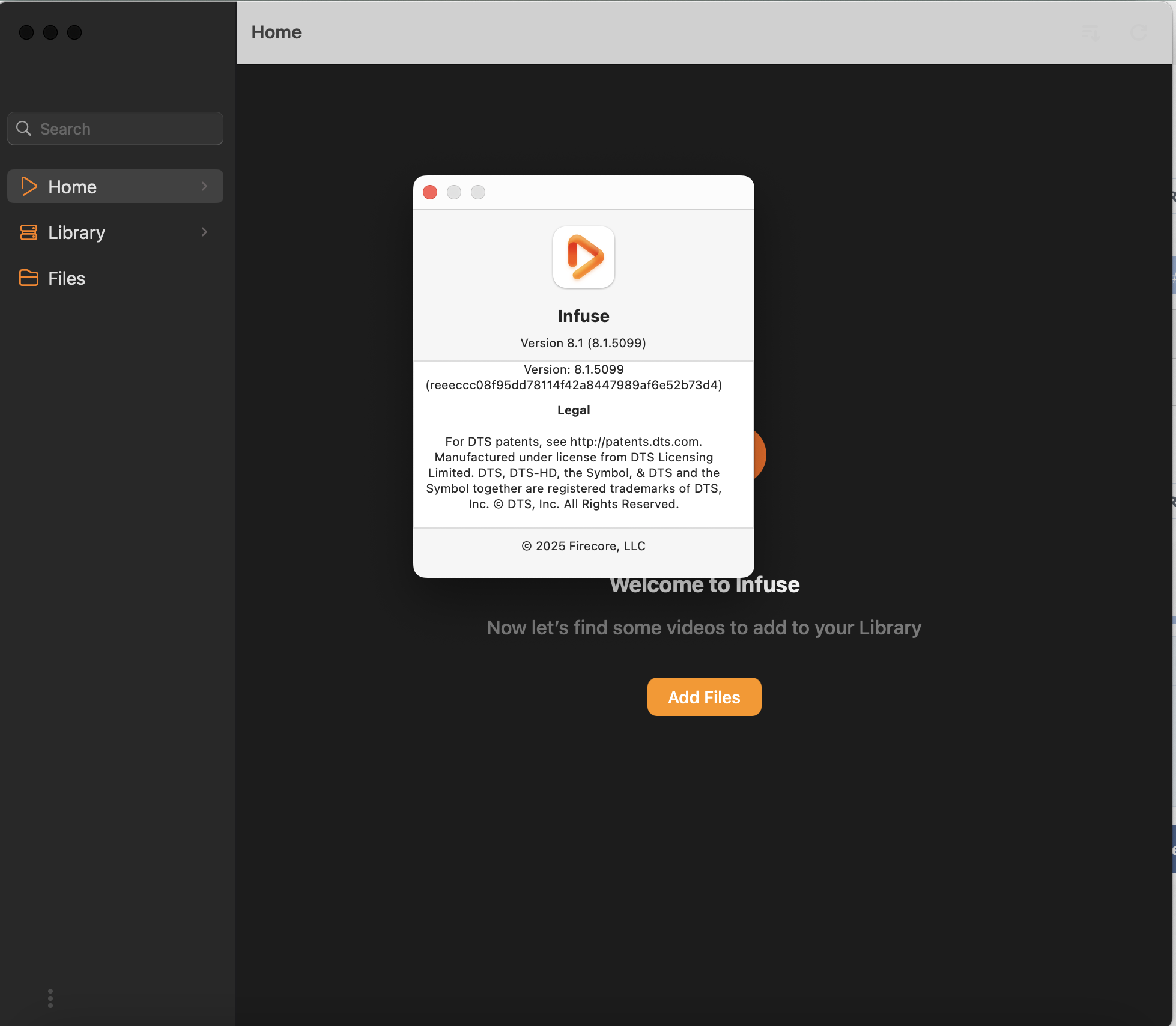Click the Home play-triangle sidebar icon
This screenshot has width=1176, height=1026.
pyautogui.click(x=28, y=186)
